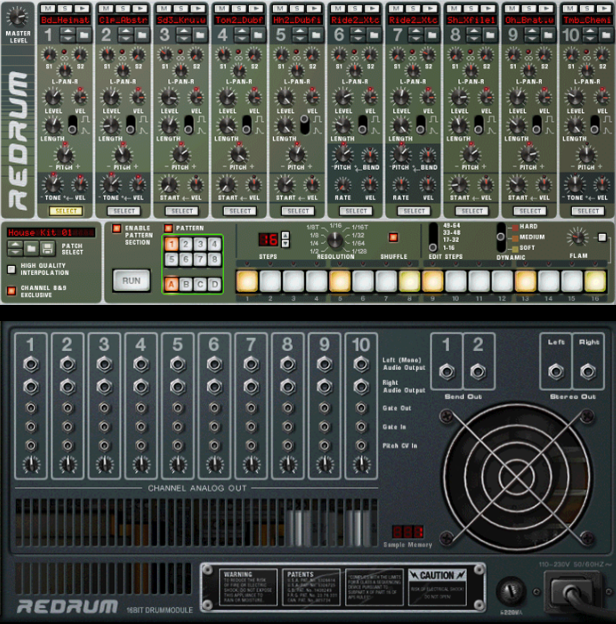Click the Dynamic hard/medium/soft switch
This screenshot has height=624, width=616.
pyautogui.click(x=501, y=237)
